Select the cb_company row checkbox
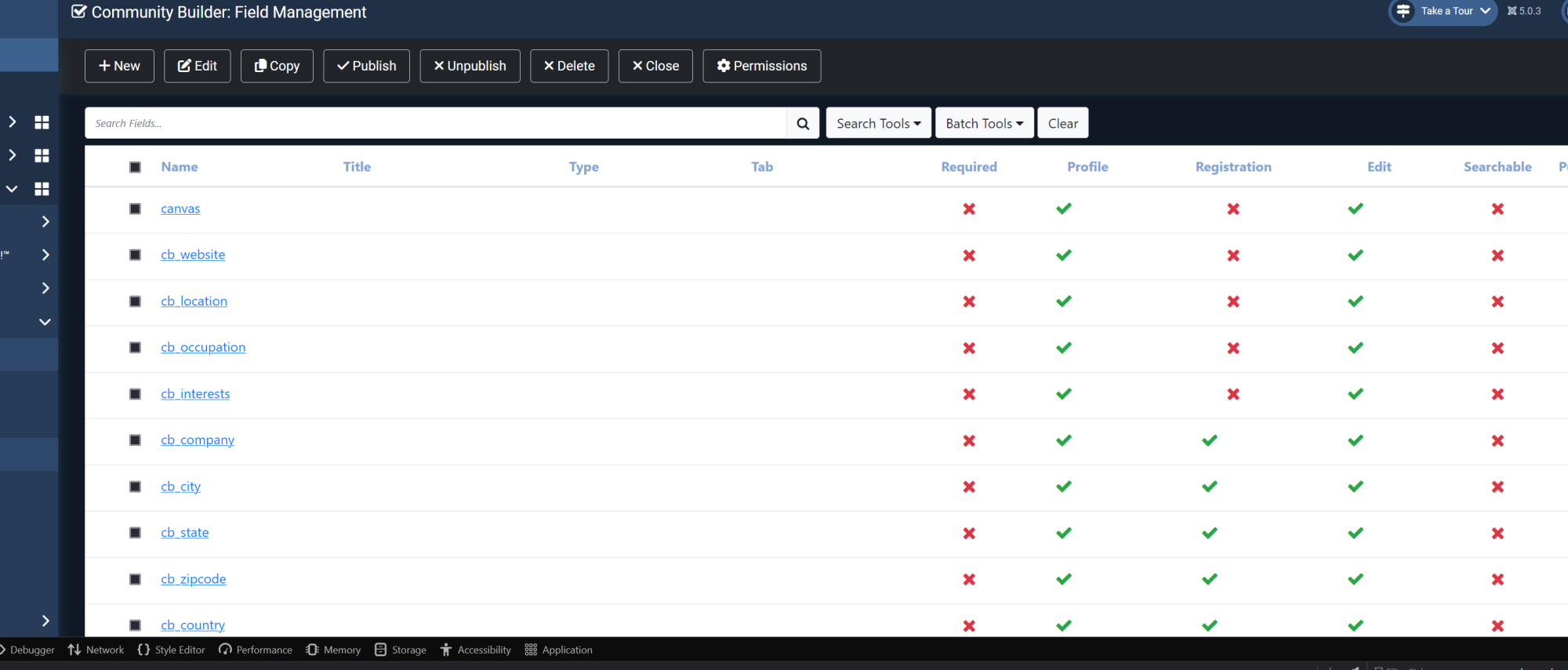 coord(135,440)
